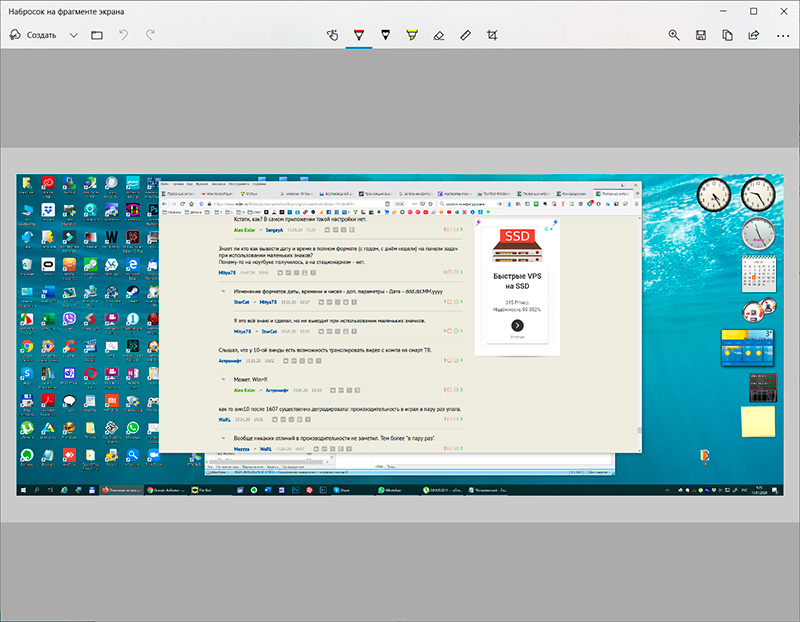Viewport: 800px width, 622px height.
Task: Select the eraser tool
Action: coord(438,35)
